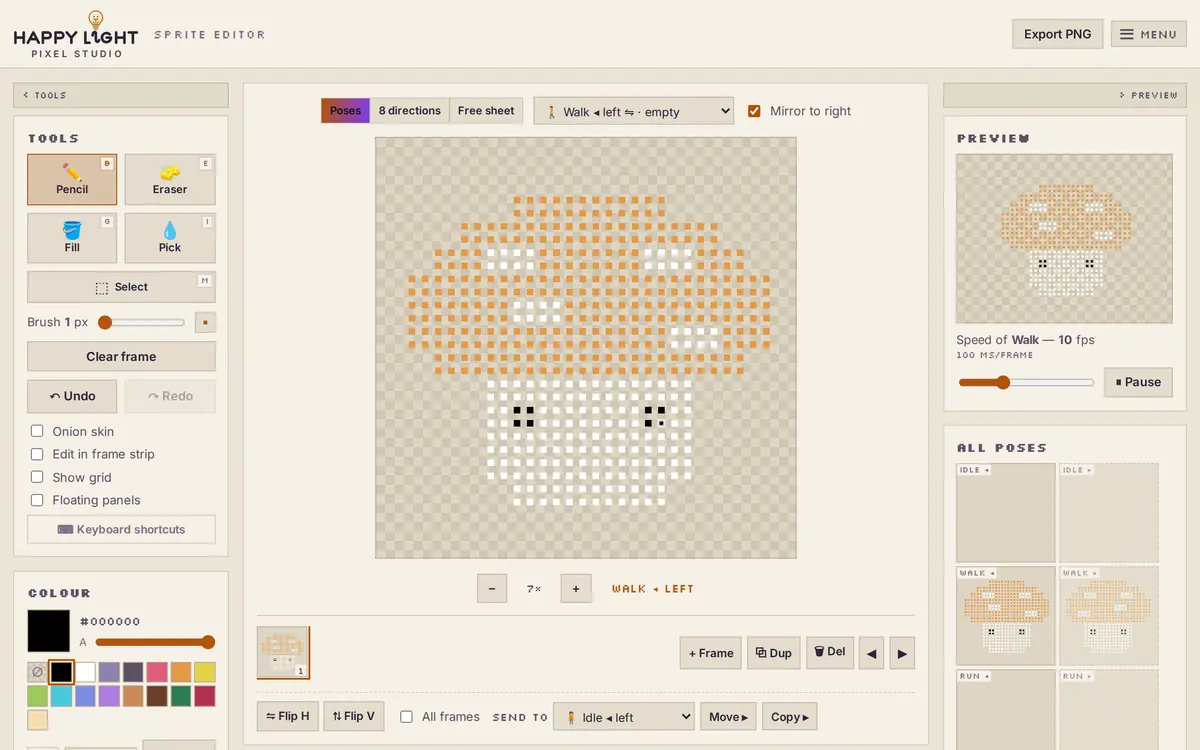Enable Onion skin

37,431
